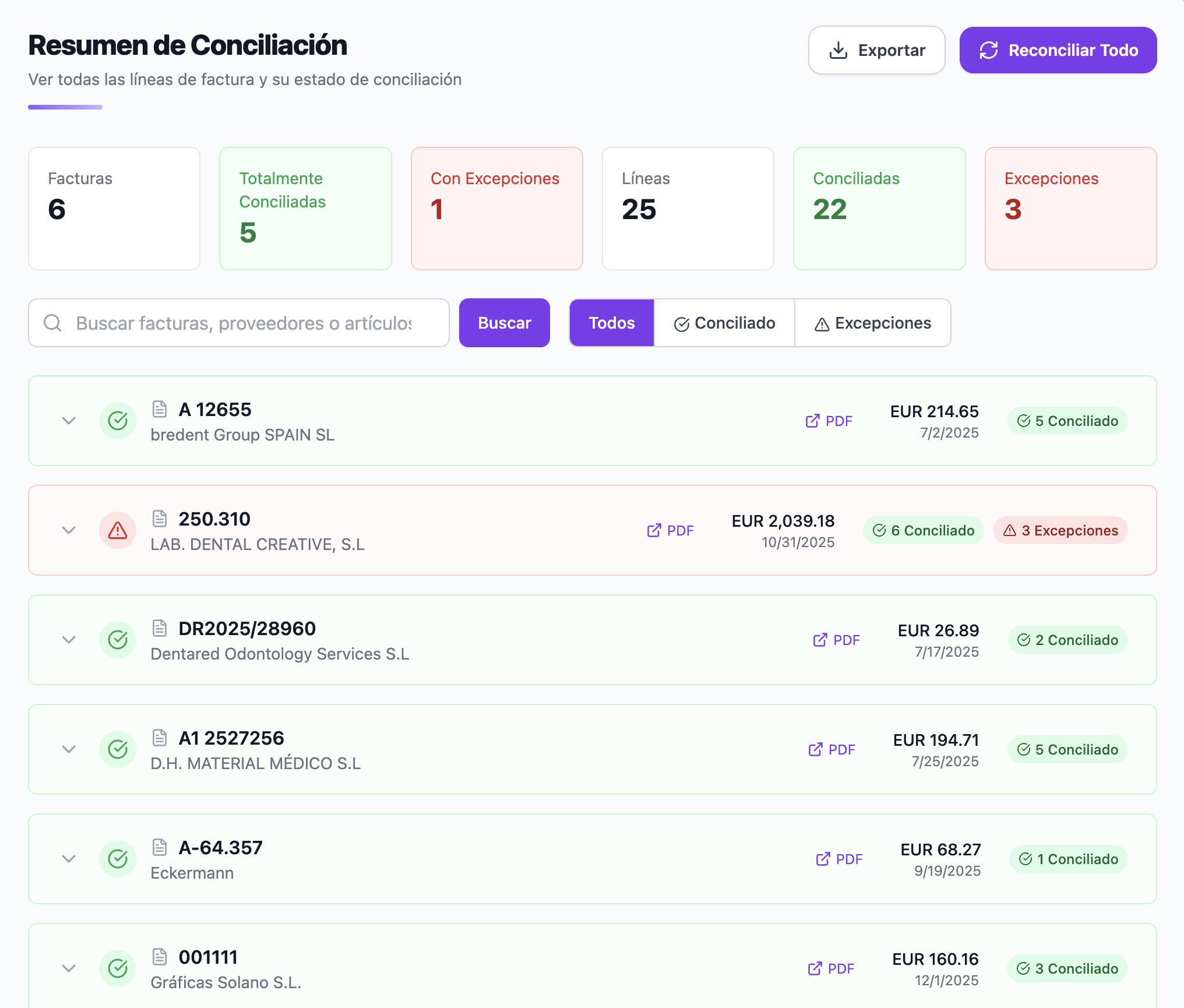Open PDF link for D.H. MATERIAL MÉDICO
Viewport: 1184px width, 1008px height.
pos(831,749)
